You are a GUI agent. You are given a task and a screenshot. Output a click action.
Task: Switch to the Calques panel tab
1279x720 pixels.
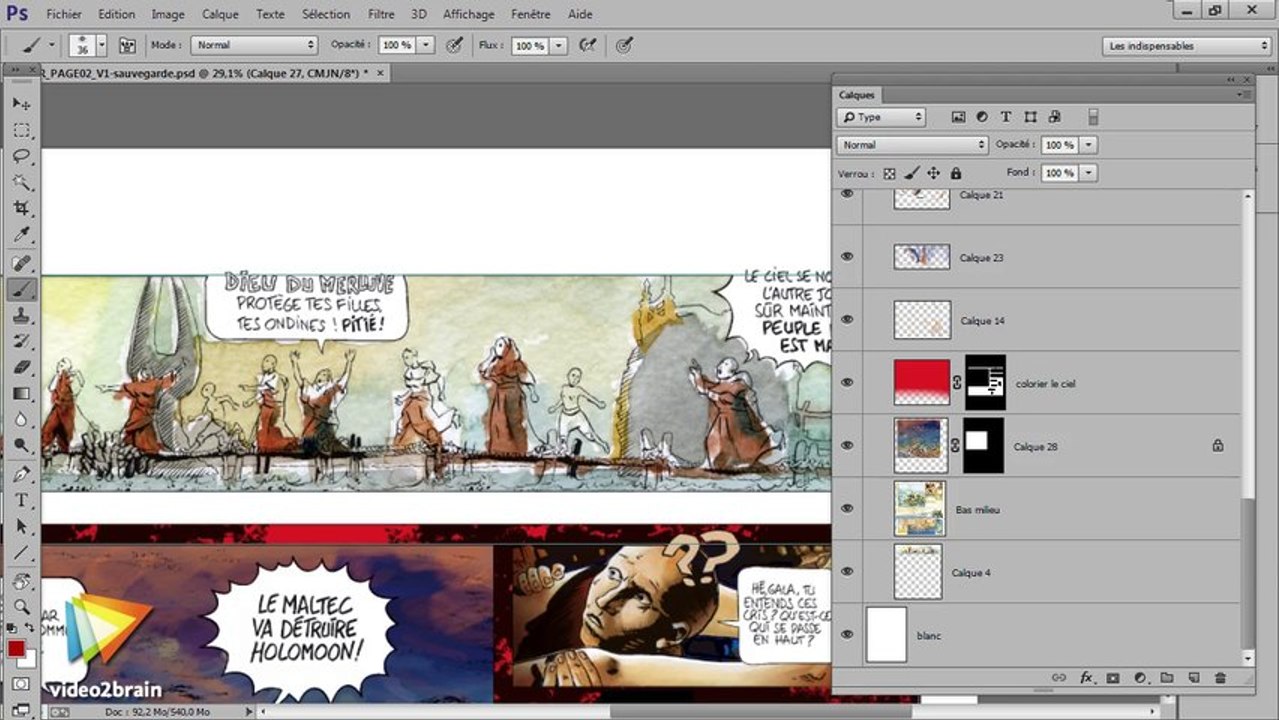click(x=856, y=95)
